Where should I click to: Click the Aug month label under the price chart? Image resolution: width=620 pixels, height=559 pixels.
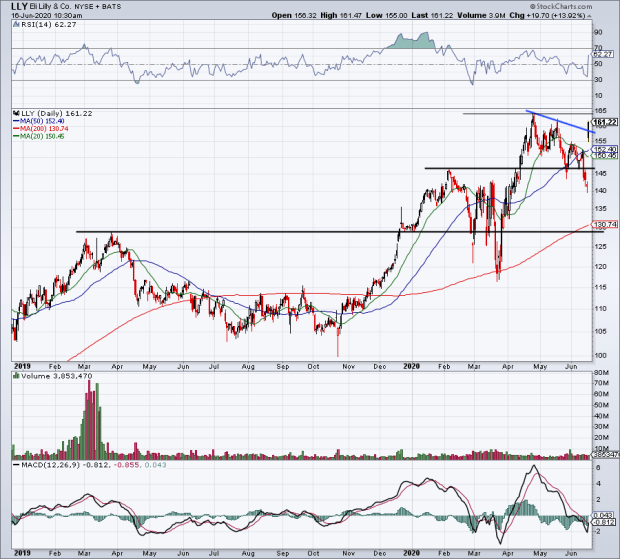point(248,366)
